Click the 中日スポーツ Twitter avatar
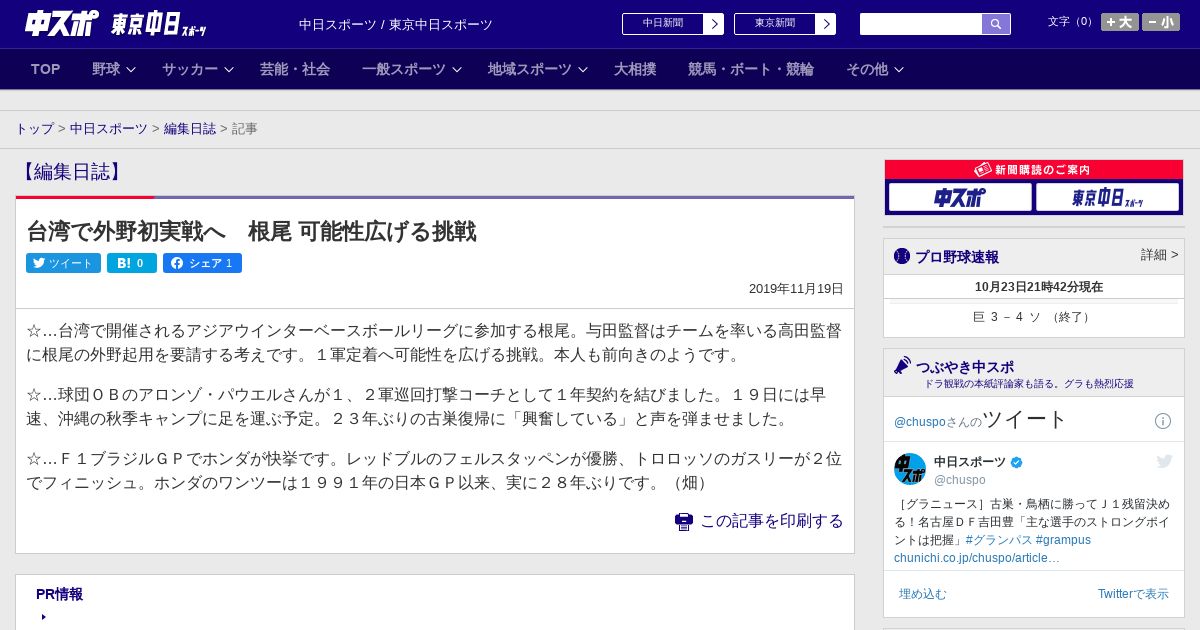This screenshot has width=1200, height=630. coord(910,469)
